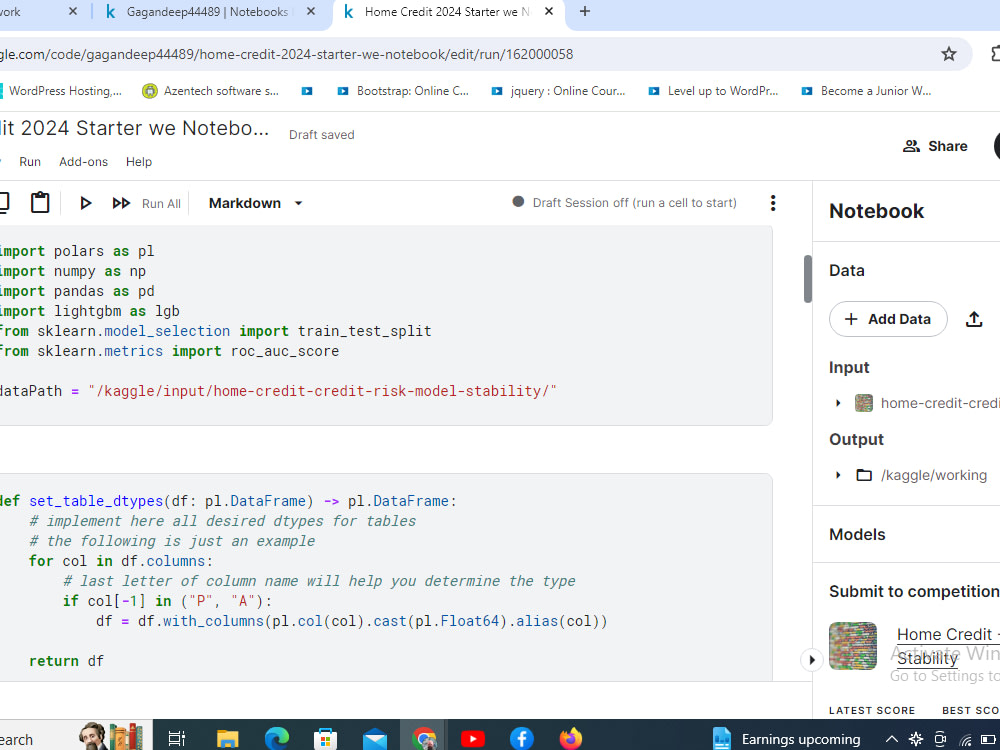Open the Run menu
The width and height of the screenshot is (1000, 750).
(x=30, y=162)
